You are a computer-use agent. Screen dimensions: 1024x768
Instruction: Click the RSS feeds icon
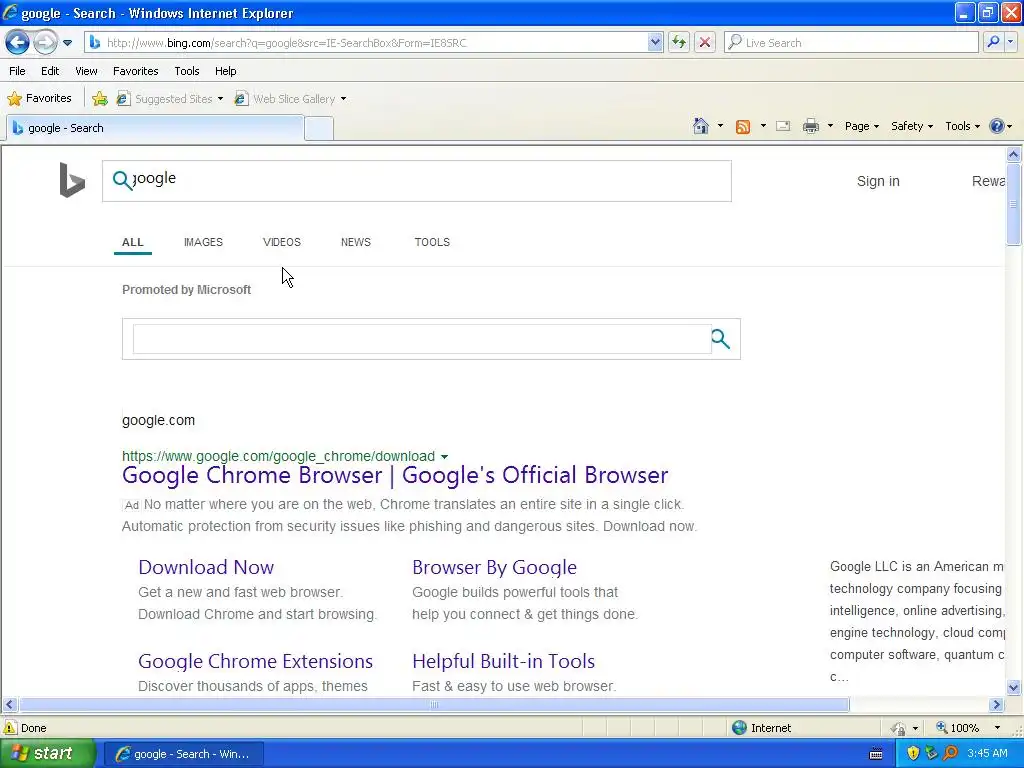(743, 127)
